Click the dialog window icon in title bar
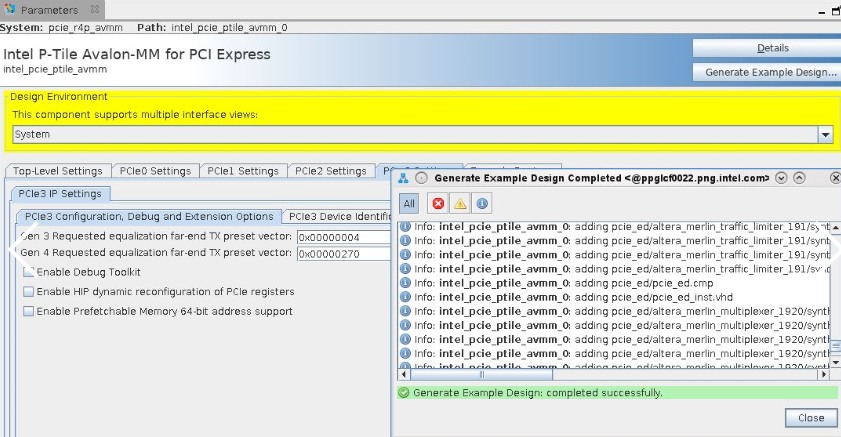Screen dimensions: 841x437 pyautogui.click(x=403, y=178)
